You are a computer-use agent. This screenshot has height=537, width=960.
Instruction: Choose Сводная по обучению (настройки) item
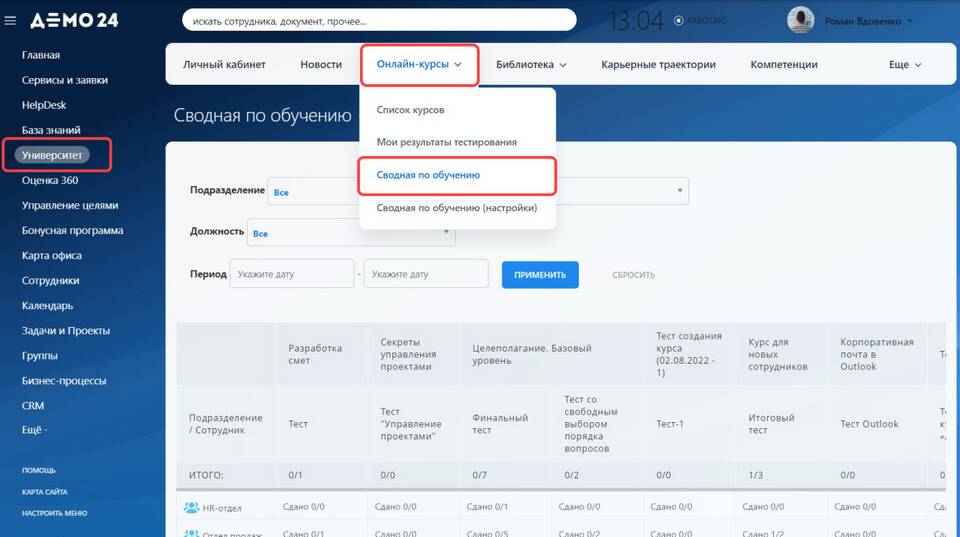click(456, 208)
